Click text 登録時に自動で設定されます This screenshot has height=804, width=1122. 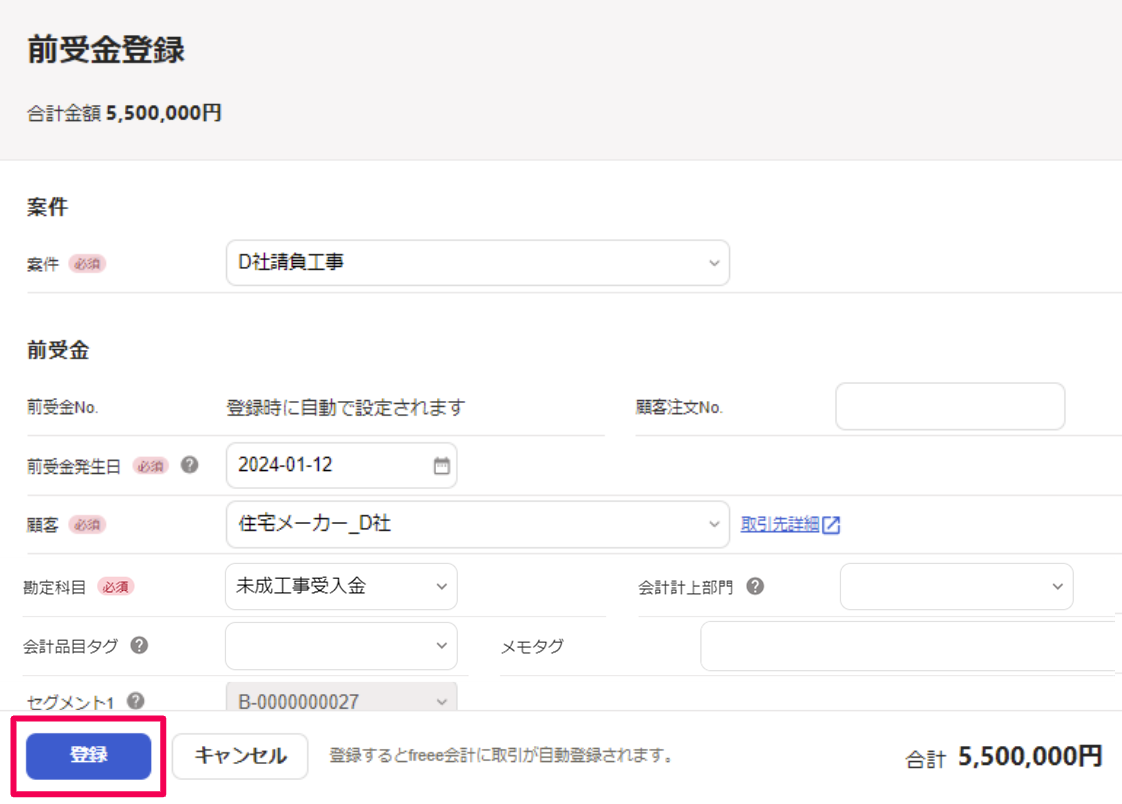click(346, 408)
